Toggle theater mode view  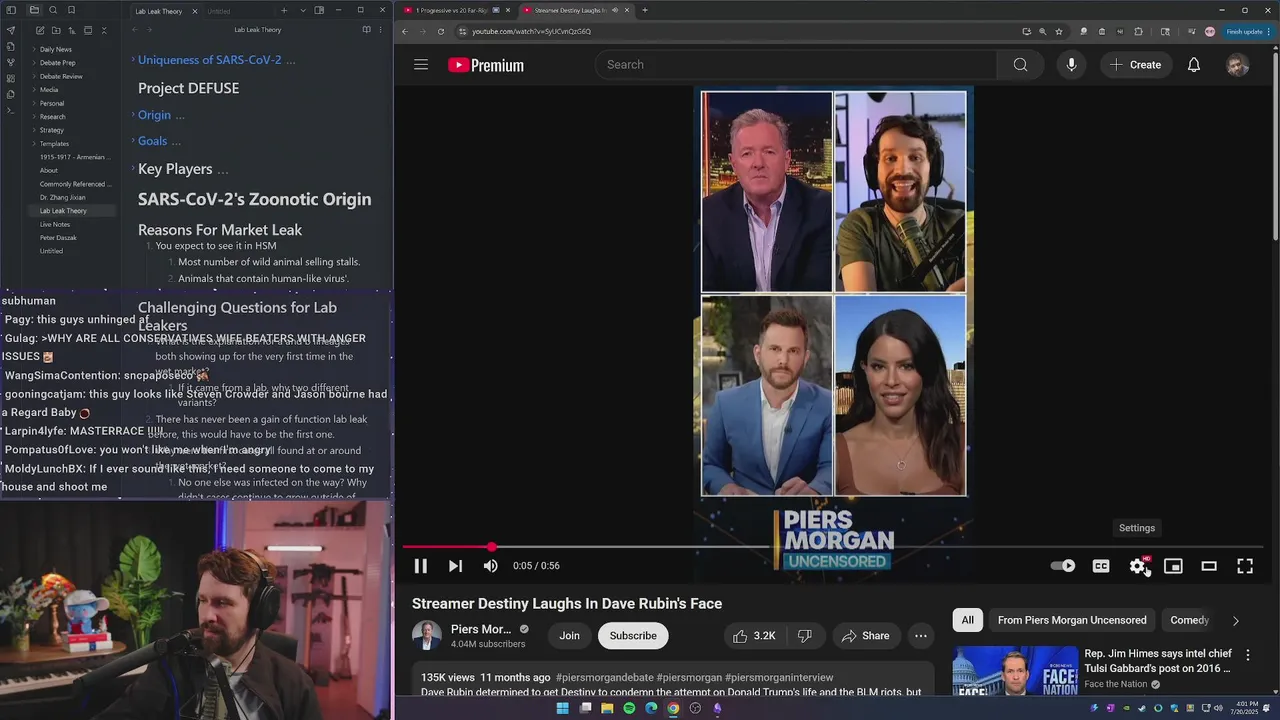[1209, 566]
